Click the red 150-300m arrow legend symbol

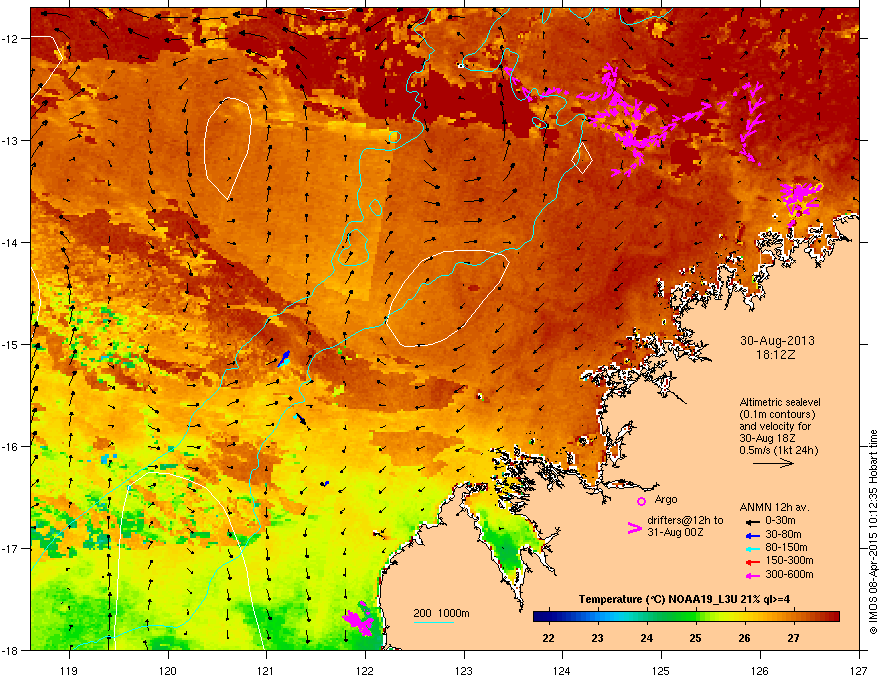(752, 562)
